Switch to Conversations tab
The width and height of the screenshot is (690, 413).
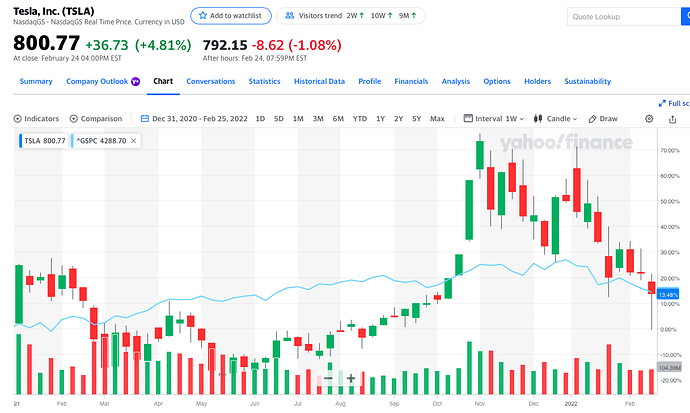click(211, 81)
